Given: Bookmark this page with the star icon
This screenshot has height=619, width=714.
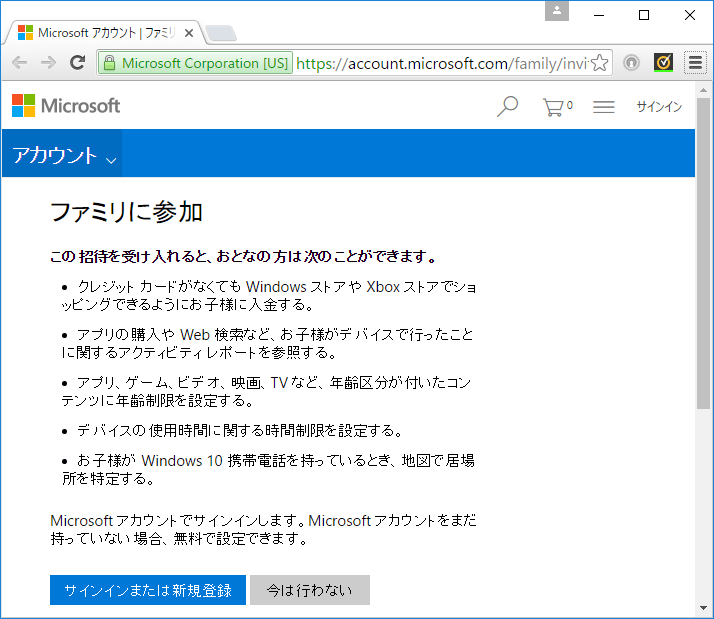Looking at the screenshot, I should click(600, 63).
